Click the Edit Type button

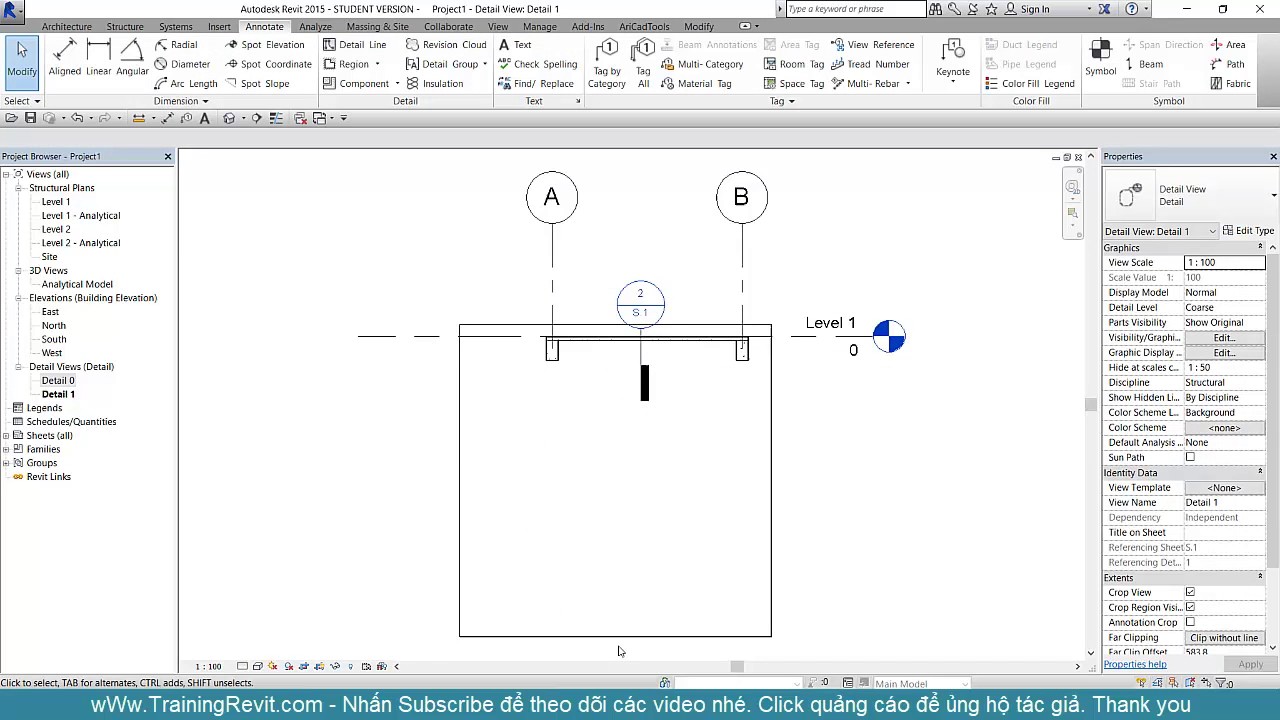(x=1248, y=231)
